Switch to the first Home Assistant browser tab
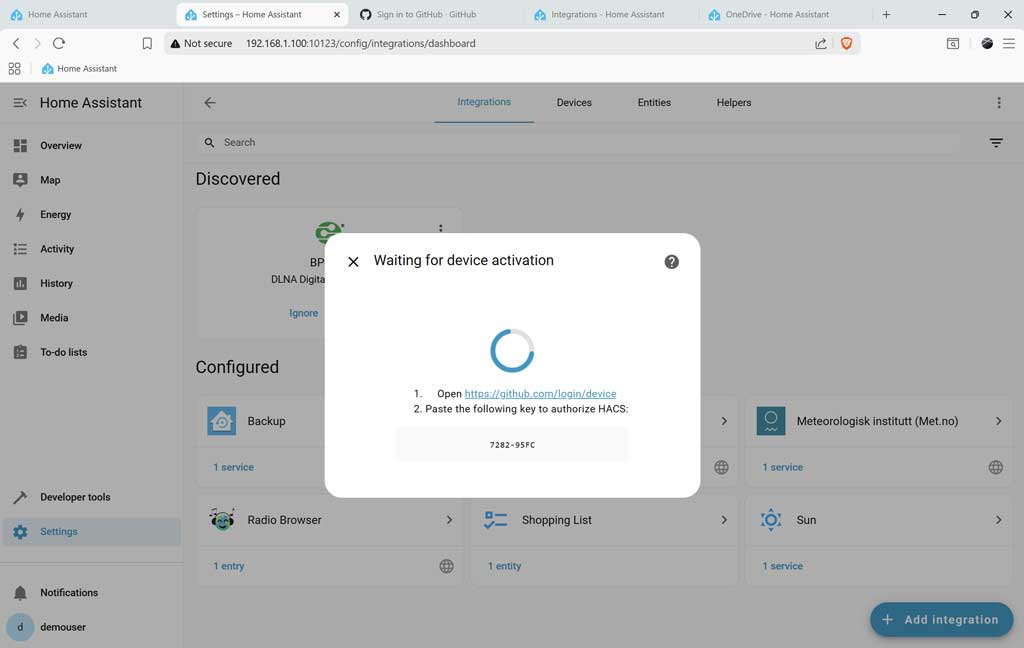Image resolution: width=1024 pixels, height=648 pixels. [x=57, y=14]
